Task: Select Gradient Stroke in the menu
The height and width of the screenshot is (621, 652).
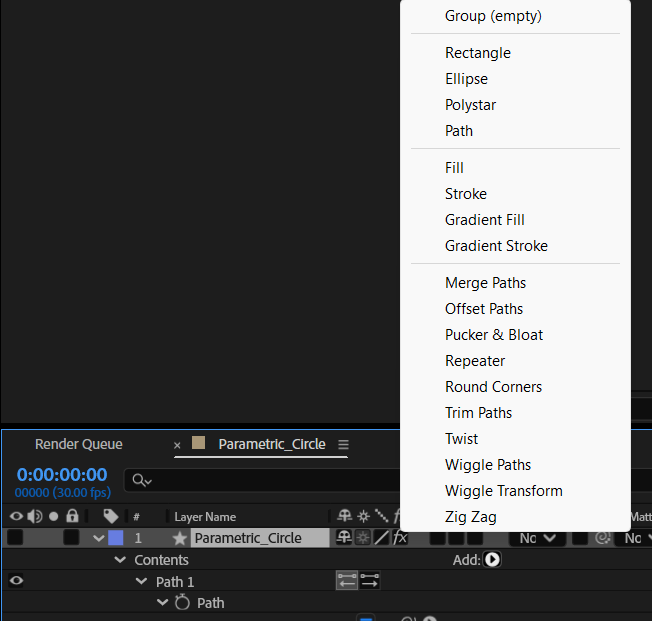Action: click(496, 246)
